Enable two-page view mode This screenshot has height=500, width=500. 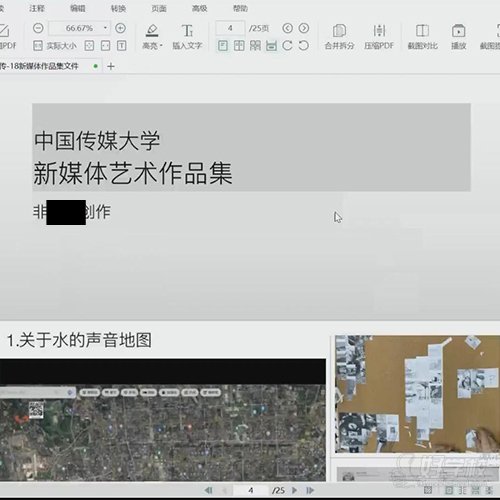tap(239, 45)
